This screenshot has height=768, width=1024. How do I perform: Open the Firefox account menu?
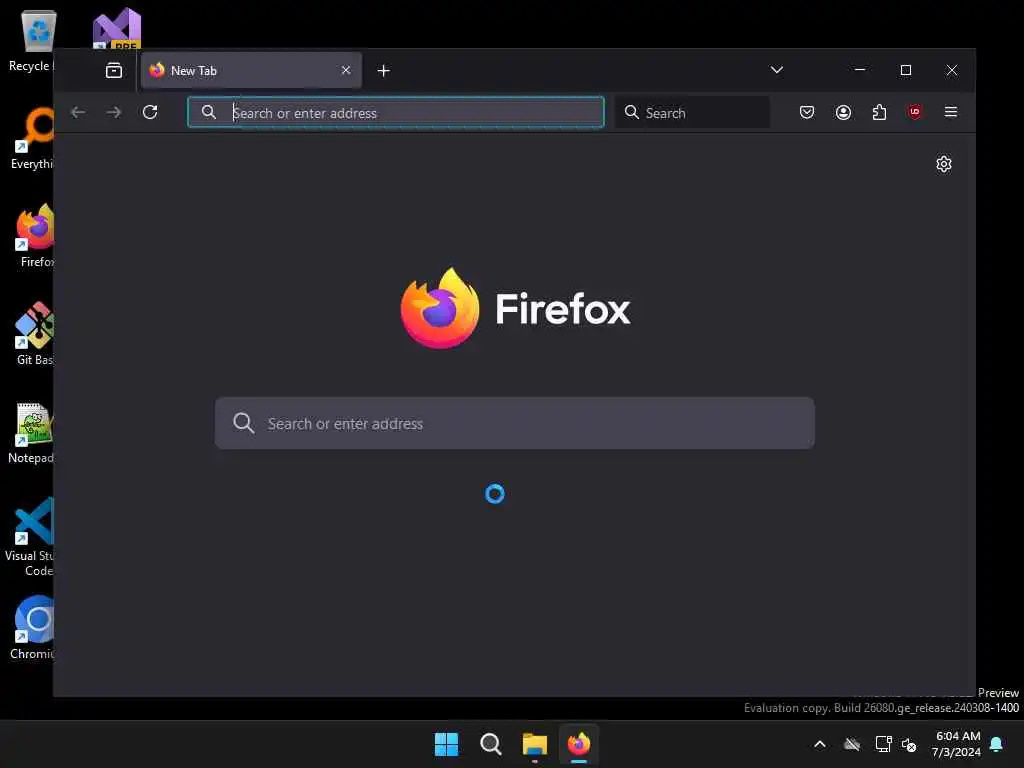[843, 112]
